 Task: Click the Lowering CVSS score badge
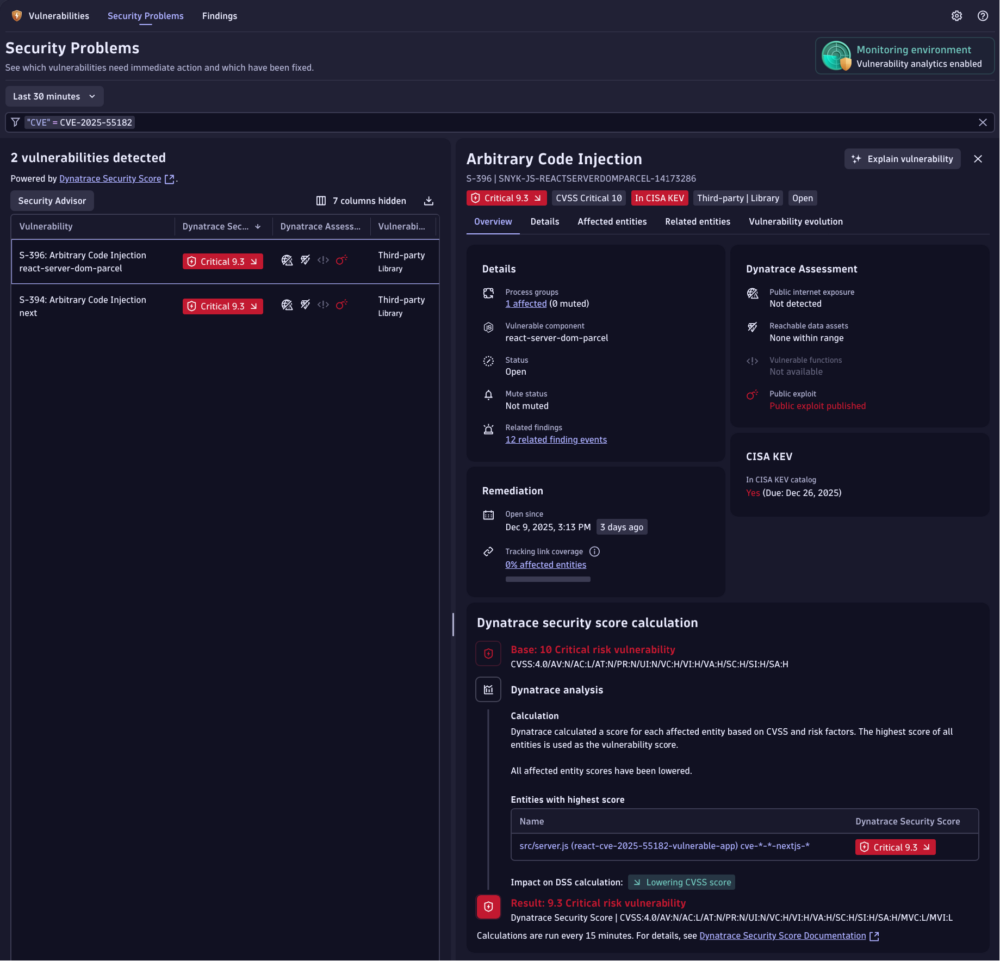[681, 882]
